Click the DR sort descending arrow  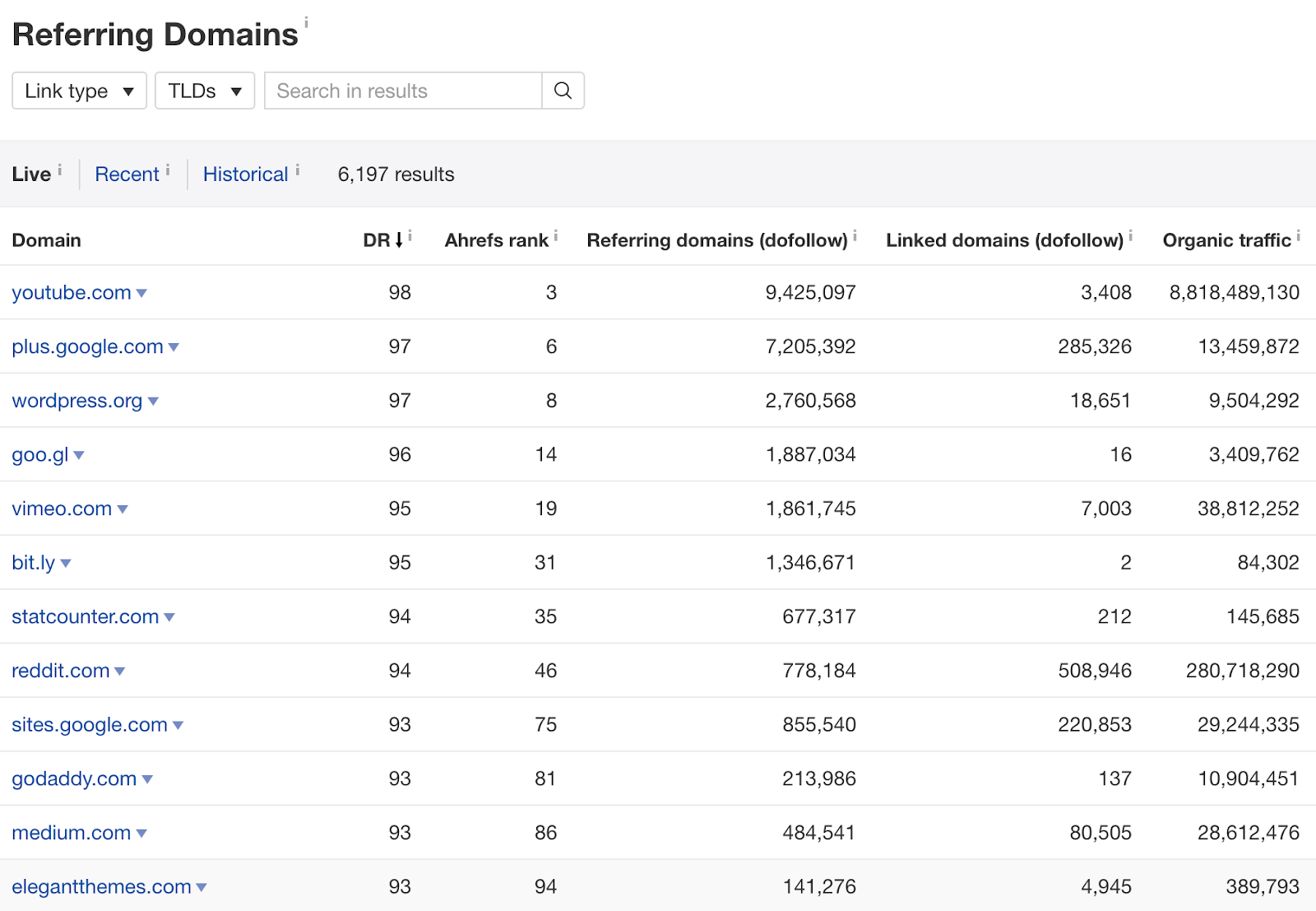coord(399,240)
